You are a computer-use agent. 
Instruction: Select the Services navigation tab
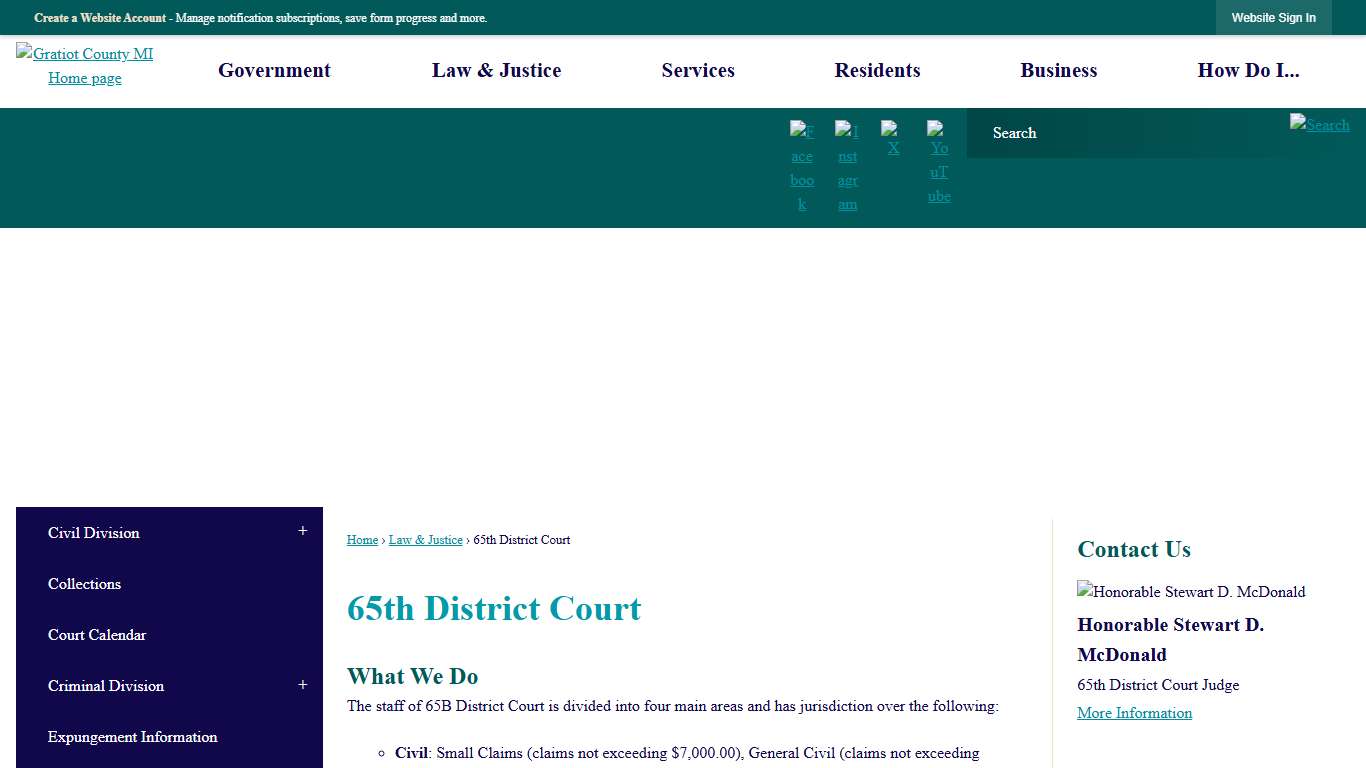[698, 70]
